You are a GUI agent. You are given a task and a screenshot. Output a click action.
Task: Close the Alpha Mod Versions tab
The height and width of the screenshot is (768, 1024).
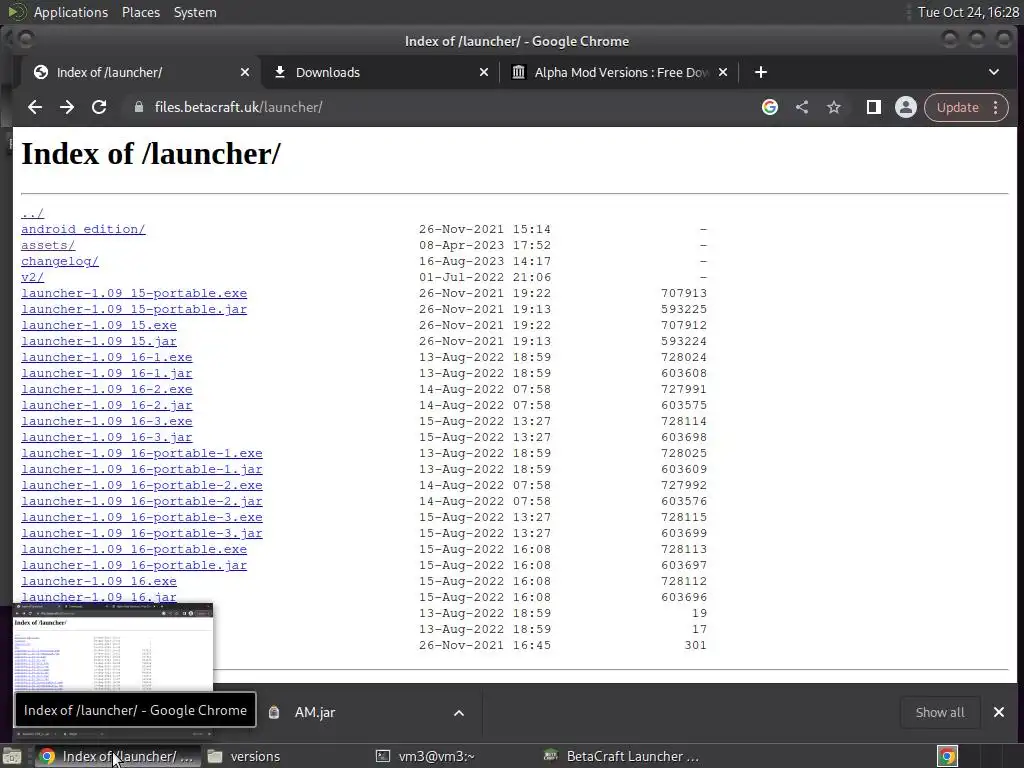pos(723,72)
